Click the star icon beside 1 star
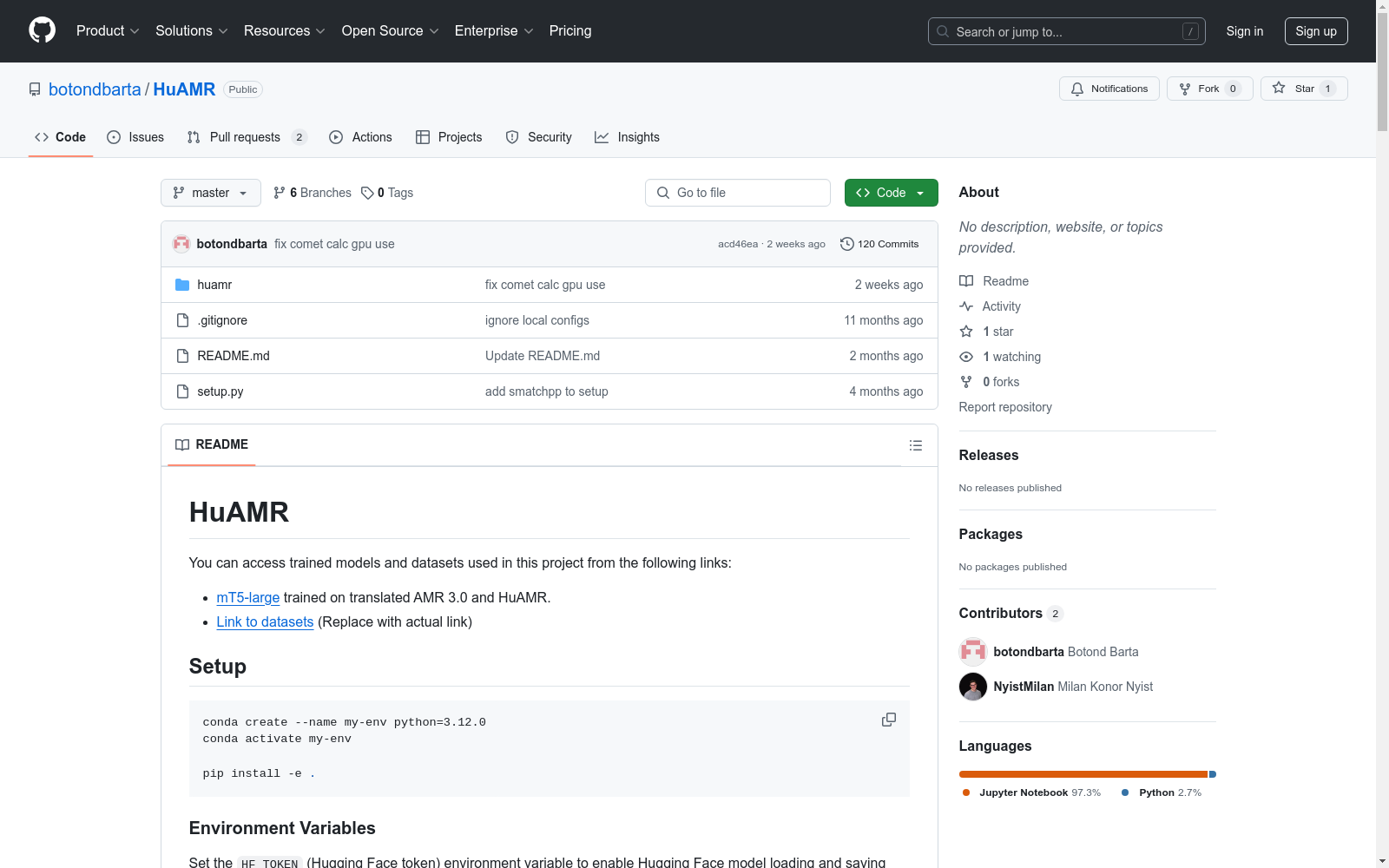The width and height of the screenshot is (1389, 868). pos(966,332)
